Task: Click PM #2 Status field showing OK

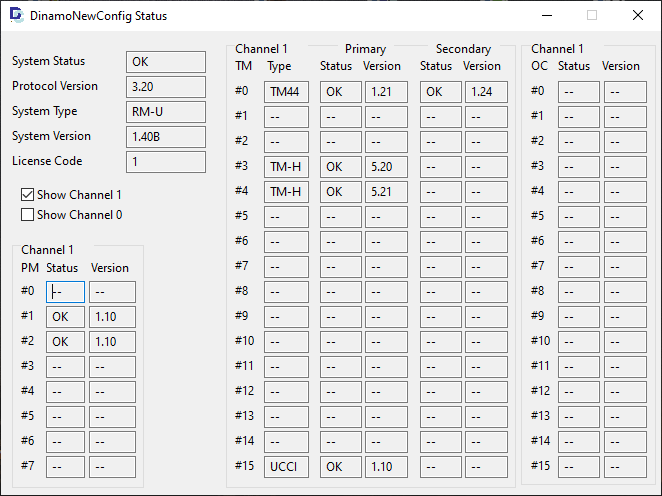Action: [65, 342]
